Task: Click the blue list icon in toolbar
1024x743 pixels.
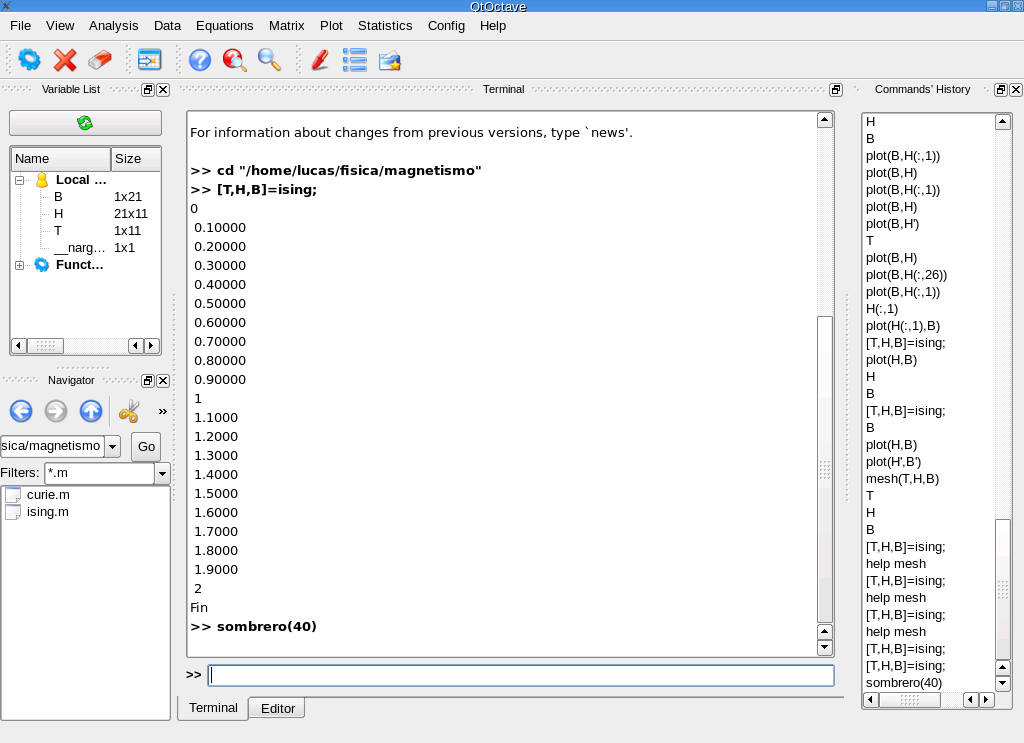Action: coord(355,60)
